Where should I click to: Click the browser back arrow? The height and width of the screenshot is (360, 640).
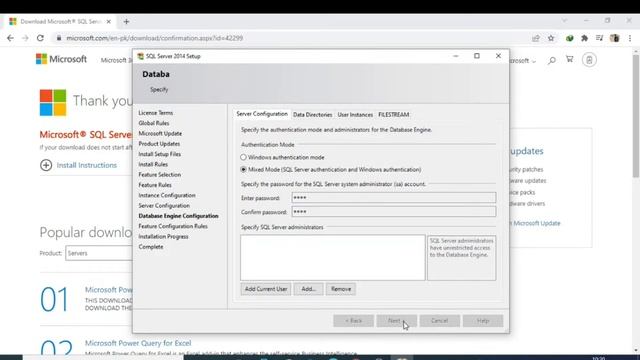click(10, 38)
